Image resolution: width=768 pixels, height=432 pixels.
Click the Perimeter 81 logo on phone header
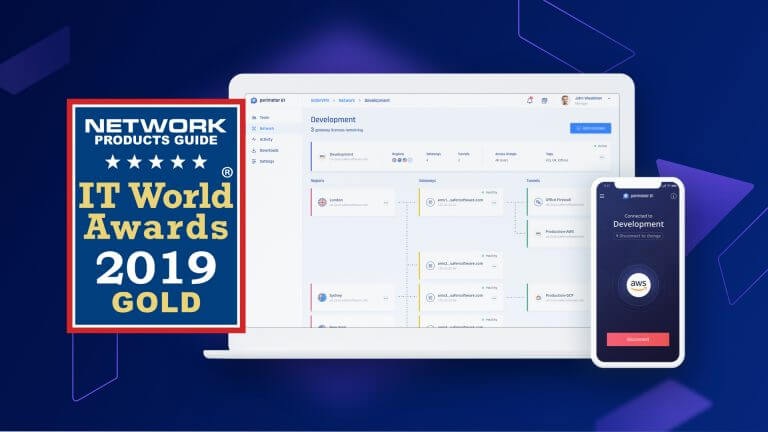pyautogui.click(x=638, y=196)
